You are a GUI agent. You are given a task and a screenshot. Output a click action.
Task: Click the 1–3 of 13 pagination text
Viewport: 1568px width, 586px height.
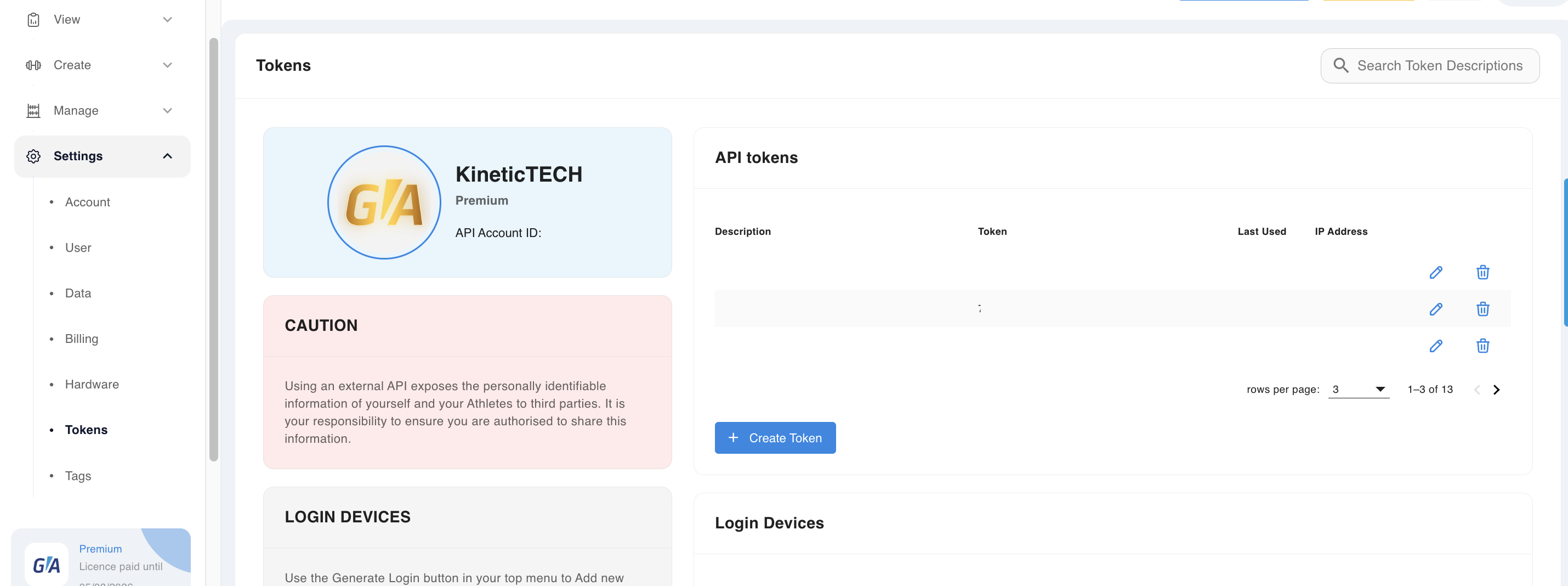click(x=1430, y=389)
